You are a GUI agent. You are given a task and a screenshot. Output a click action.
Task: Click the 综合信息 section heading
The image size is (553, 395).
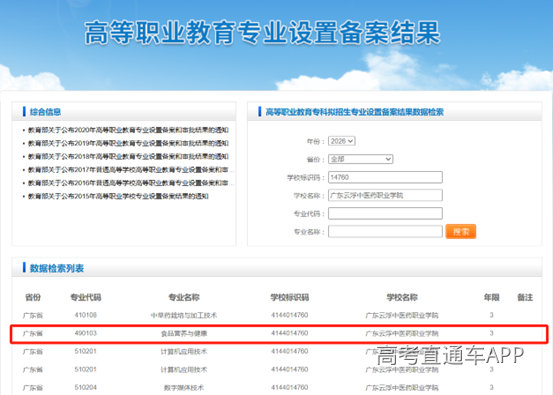(x=45, y=112)
